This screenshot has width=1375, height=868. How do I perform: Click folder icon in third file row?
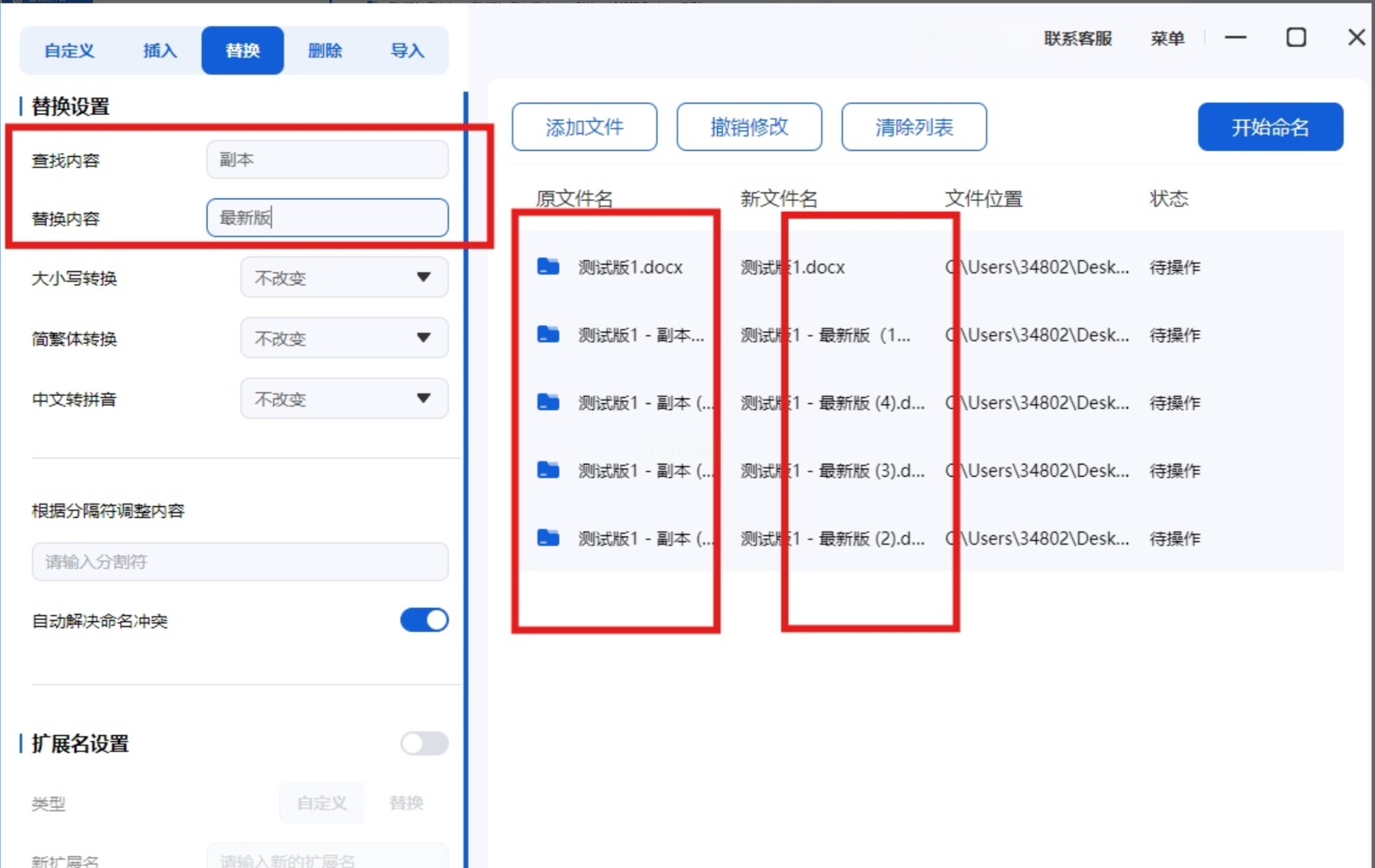tap(548, 403)
